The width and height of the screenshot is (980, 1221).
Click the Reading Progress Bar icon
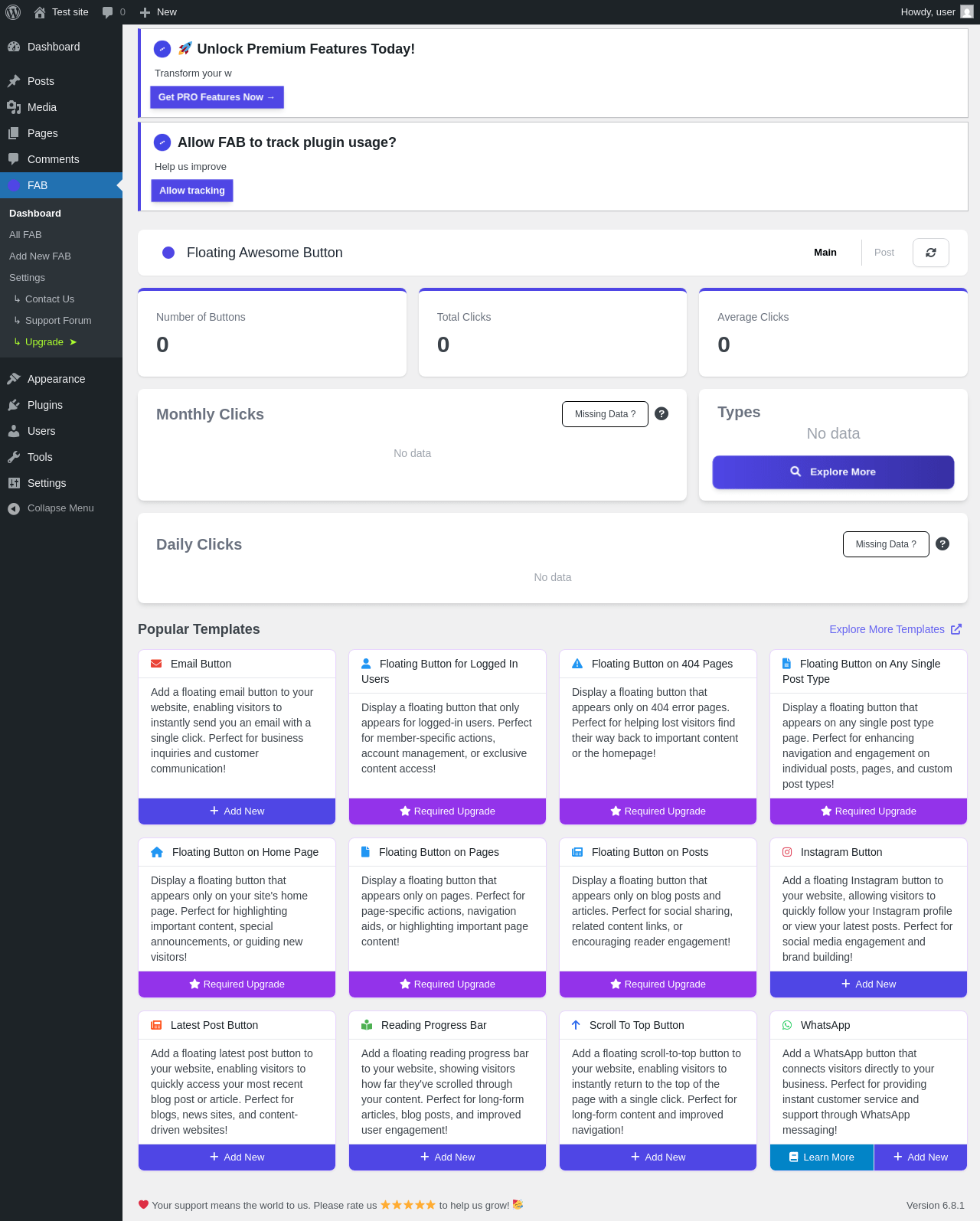click(367, 1025)
